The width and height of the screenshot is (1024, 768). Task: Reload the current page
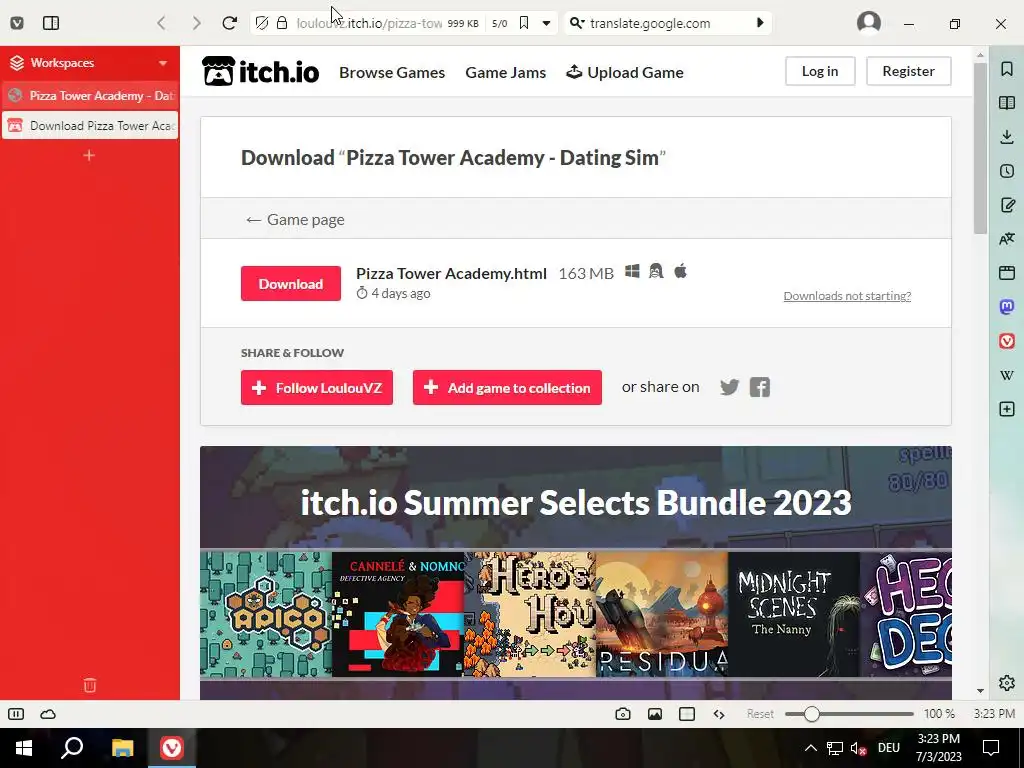tap(229, 24)
